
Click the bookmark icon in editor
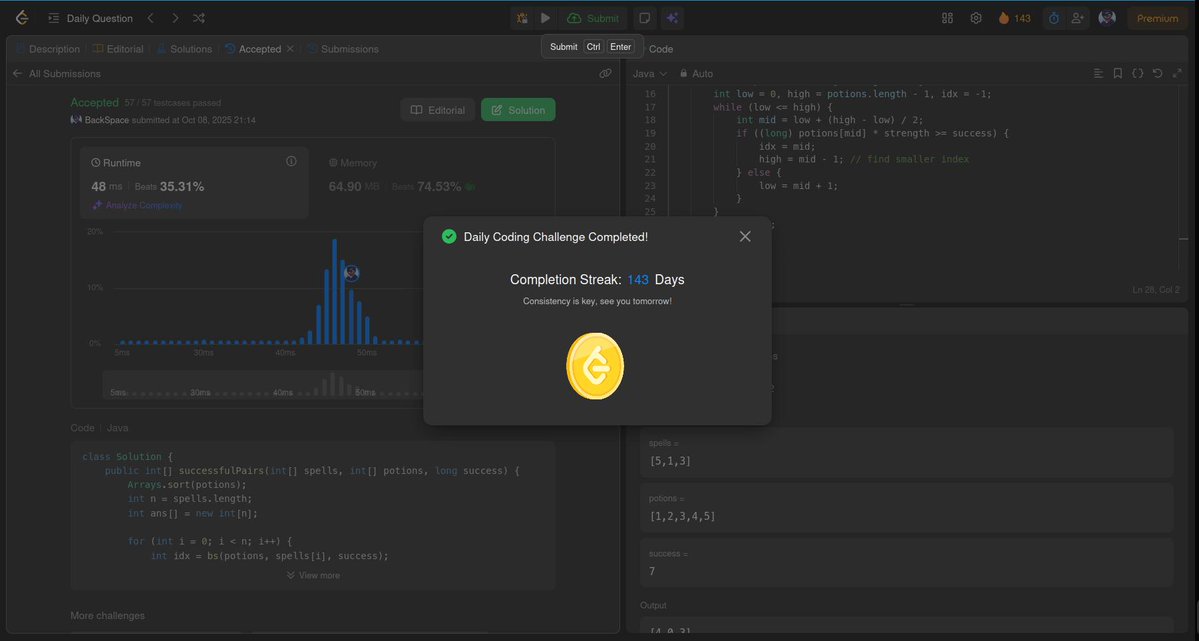(x=1118, y=73)
